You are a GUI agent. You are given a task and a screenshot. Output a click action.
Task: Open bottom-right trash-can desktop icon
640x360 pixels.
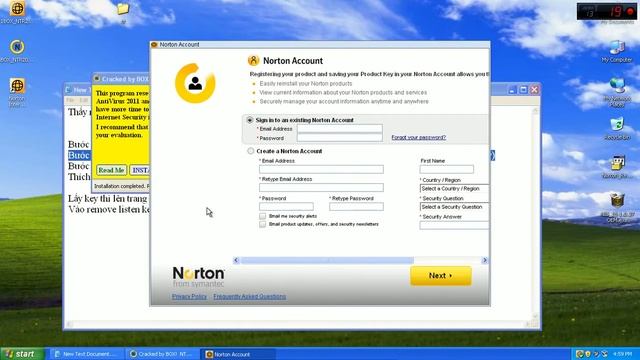617,207
